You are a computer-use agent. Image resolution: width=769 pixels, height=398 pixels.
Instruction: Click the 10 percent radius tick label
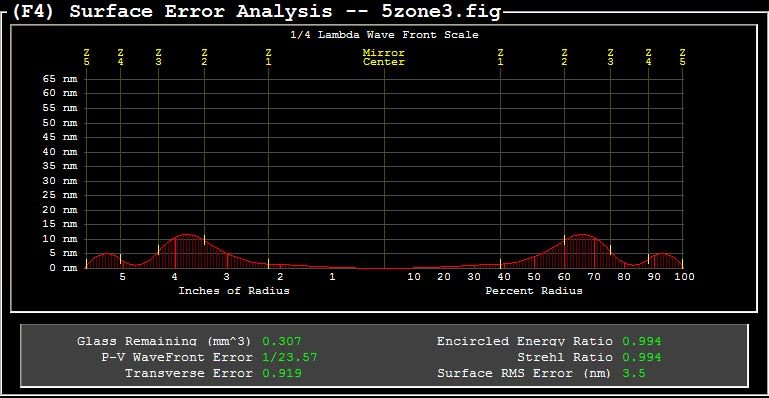tap(414, 276)
